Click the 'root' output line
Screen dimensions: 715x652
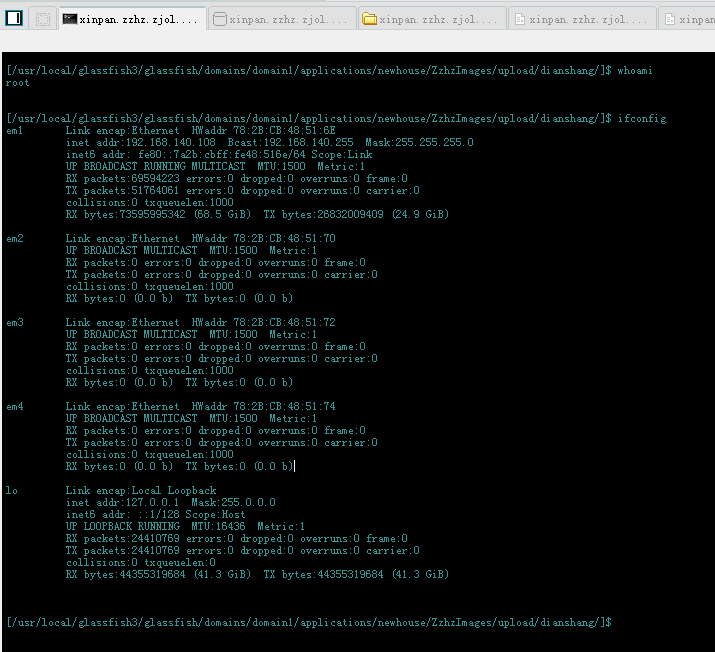coord(17,83)
